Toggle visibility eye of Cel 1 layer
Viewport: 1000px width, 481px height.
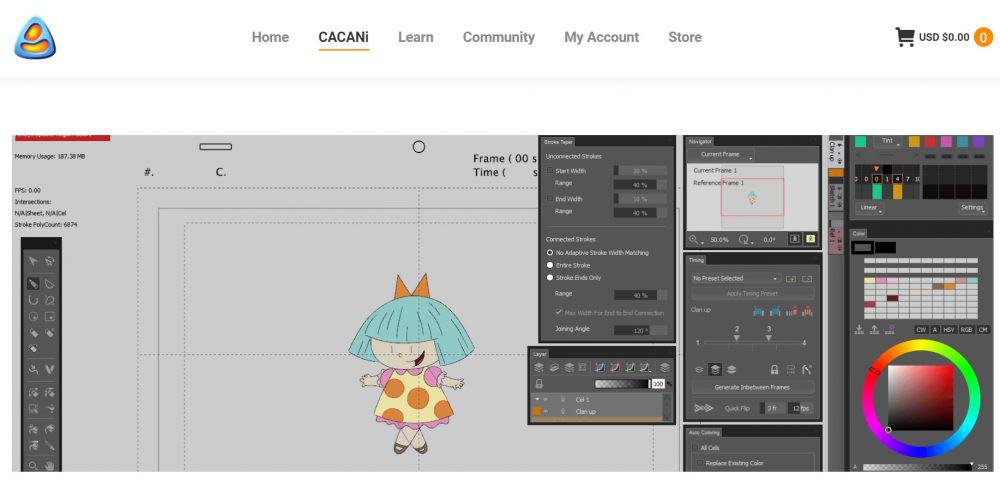(546, 399)
